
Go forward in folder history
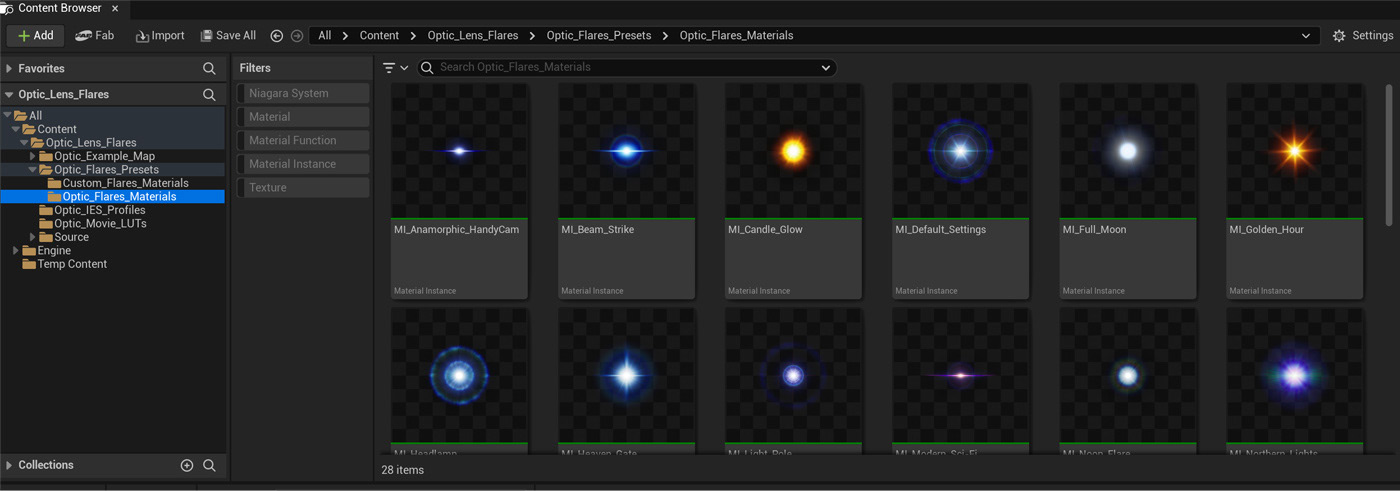pos(297,36)
